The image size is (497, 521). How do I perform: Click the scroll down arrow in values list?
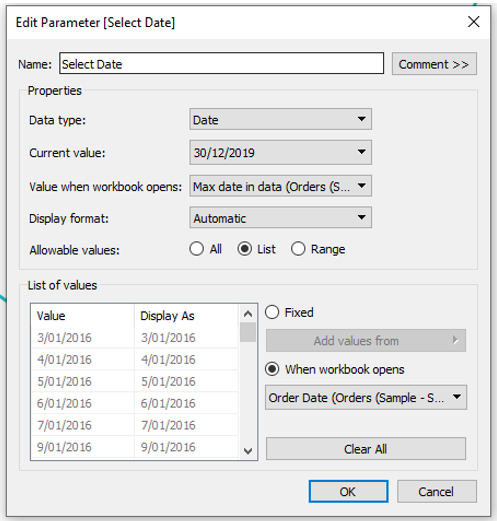(248, 451)
